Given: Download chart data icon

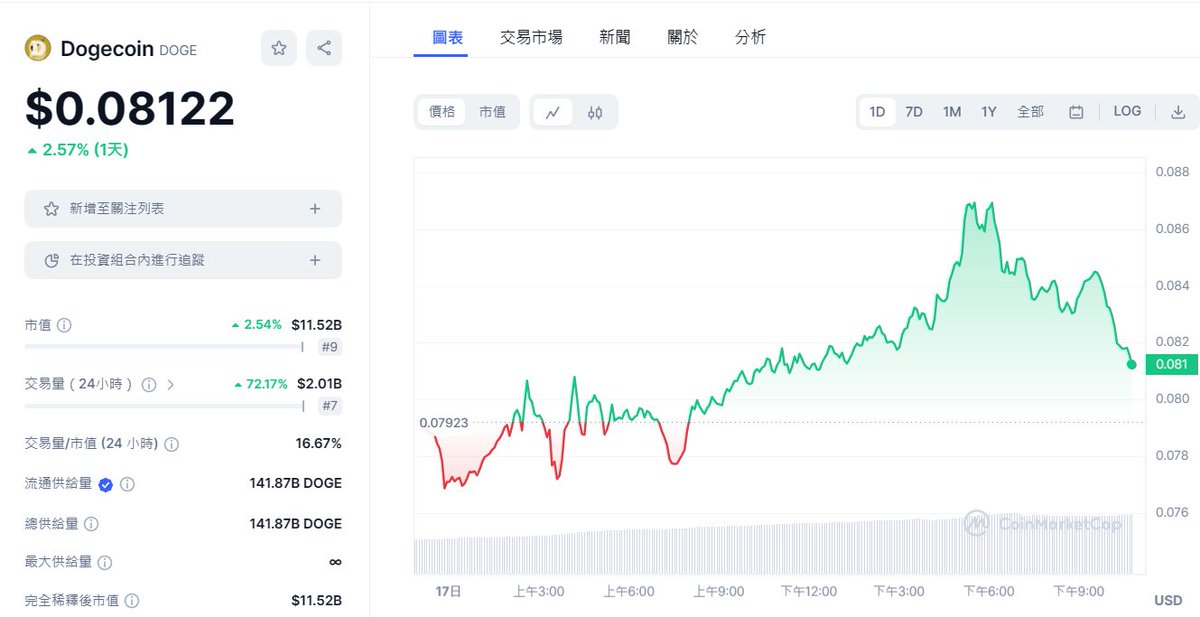Looking at the screenshot, I should (x=1178, y=112).
